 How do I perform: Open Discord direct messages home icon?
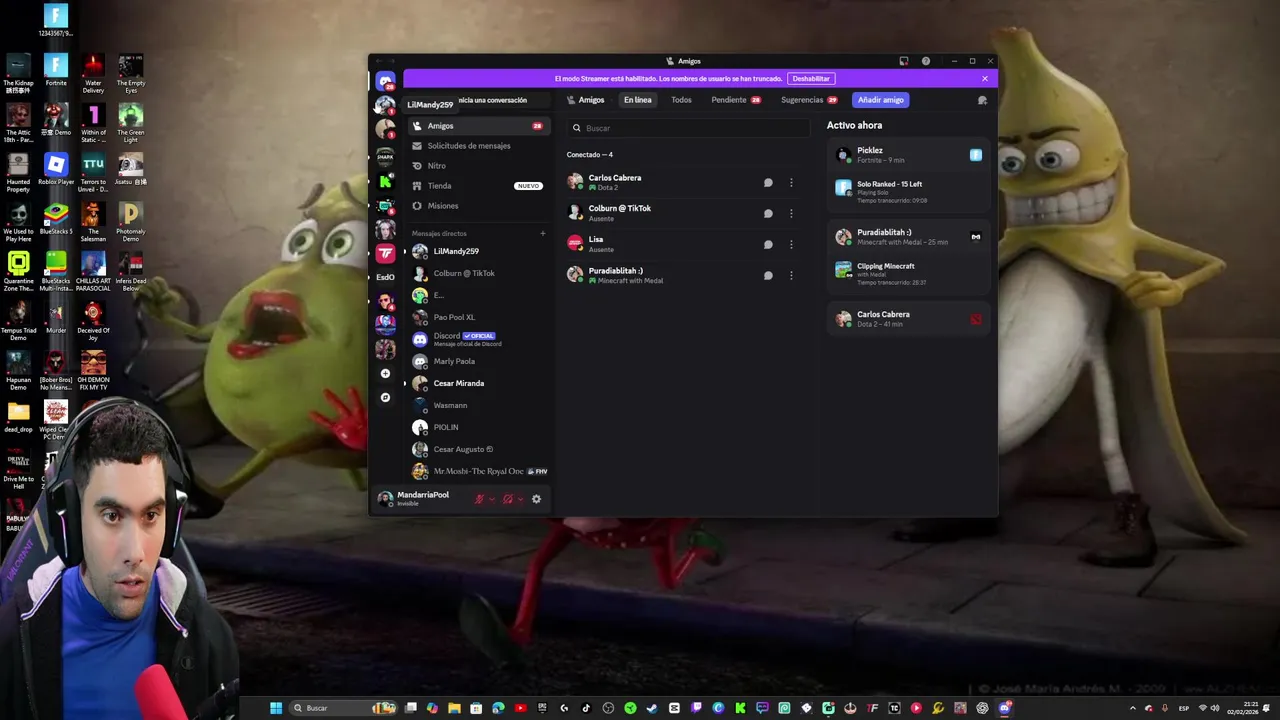[x=385, y=81]
